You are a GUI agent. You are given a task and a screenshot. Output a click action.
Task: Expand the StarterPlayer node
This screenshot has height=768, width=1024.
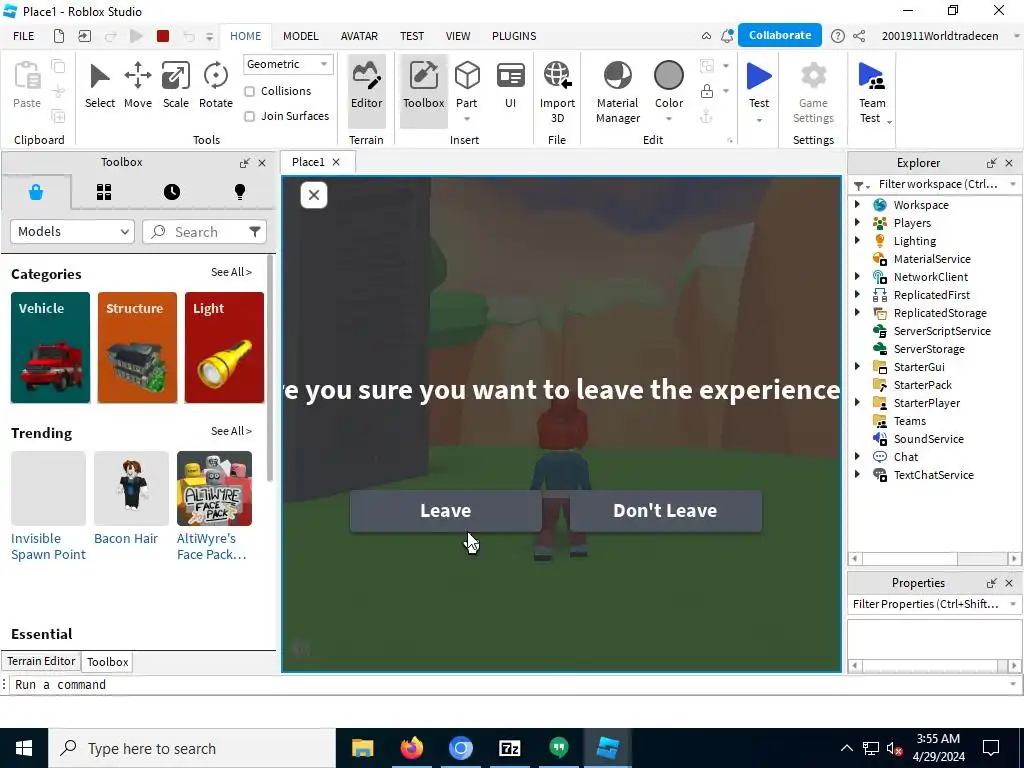(x=857, y=402)
